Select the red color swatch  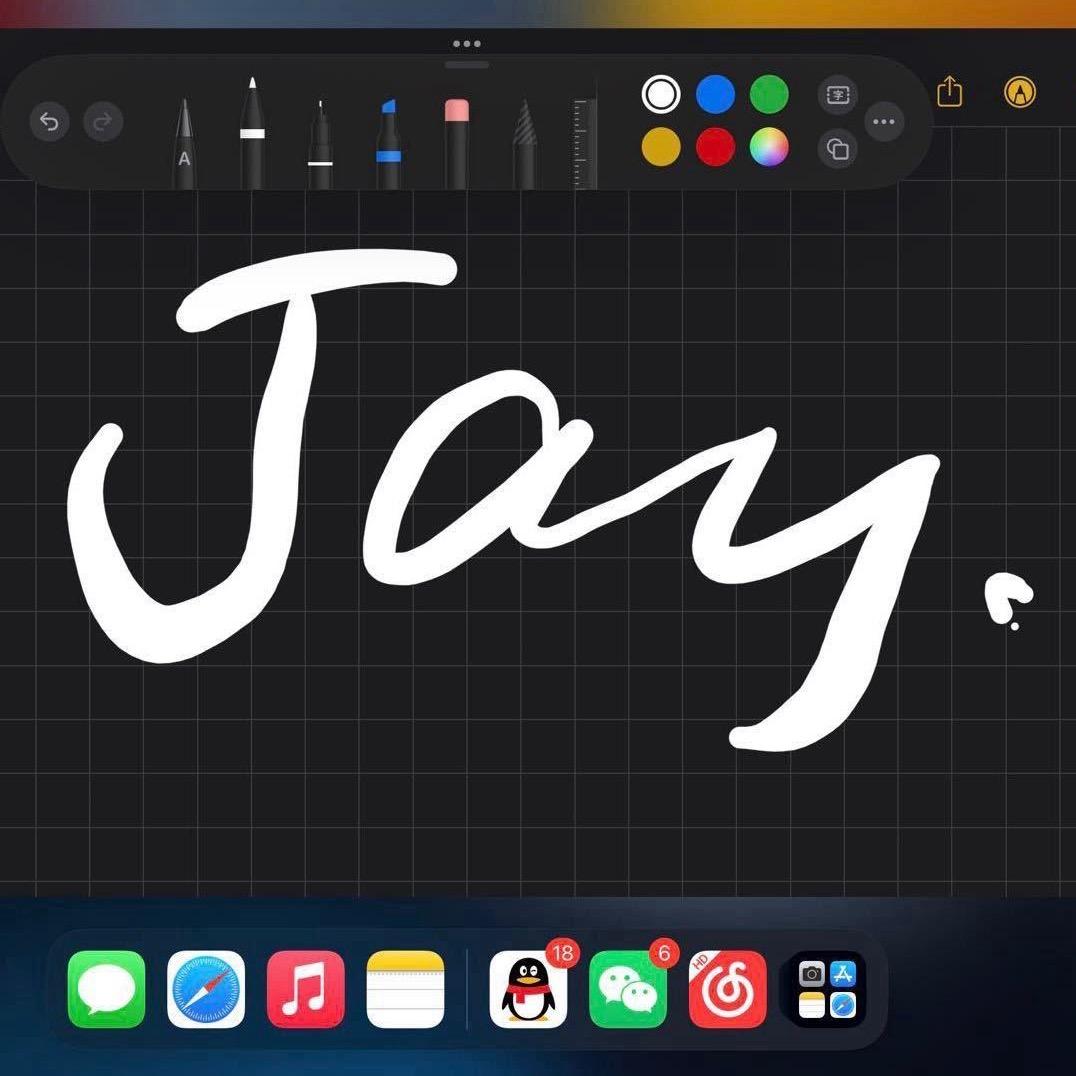[715, 148]
